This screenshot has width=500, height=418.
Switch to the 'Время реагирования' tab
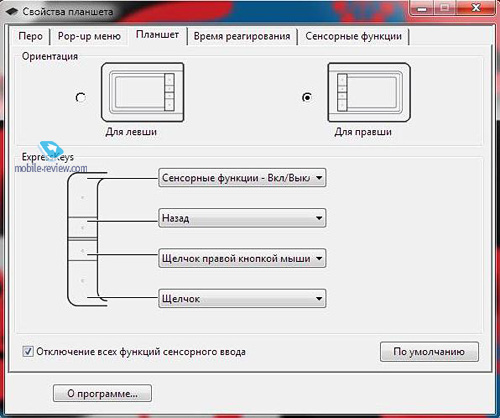coord(242,36)
